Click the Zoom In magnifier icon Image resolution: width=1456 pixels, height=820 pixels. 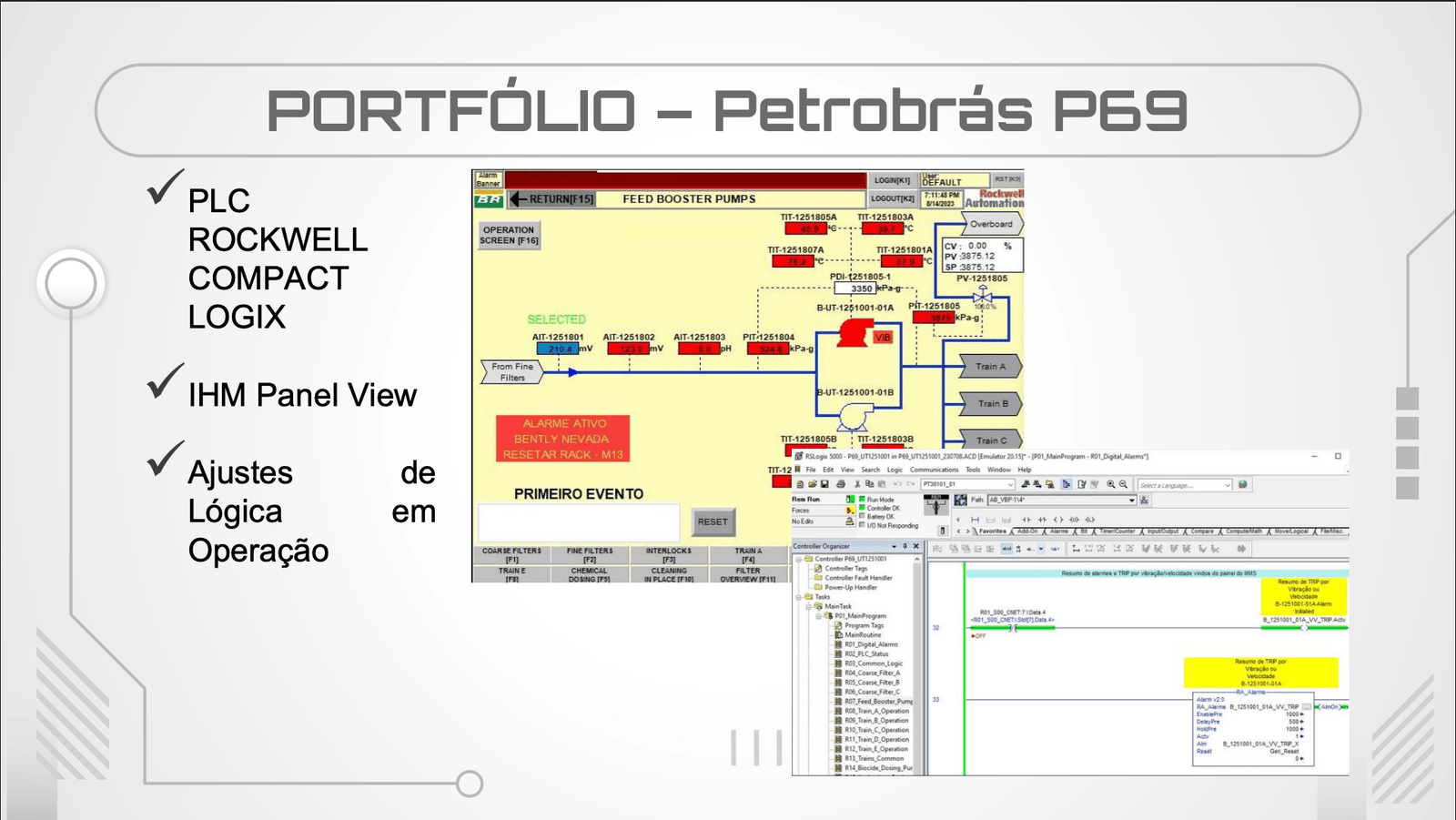pyautogui.click(x=1111, y=484)
